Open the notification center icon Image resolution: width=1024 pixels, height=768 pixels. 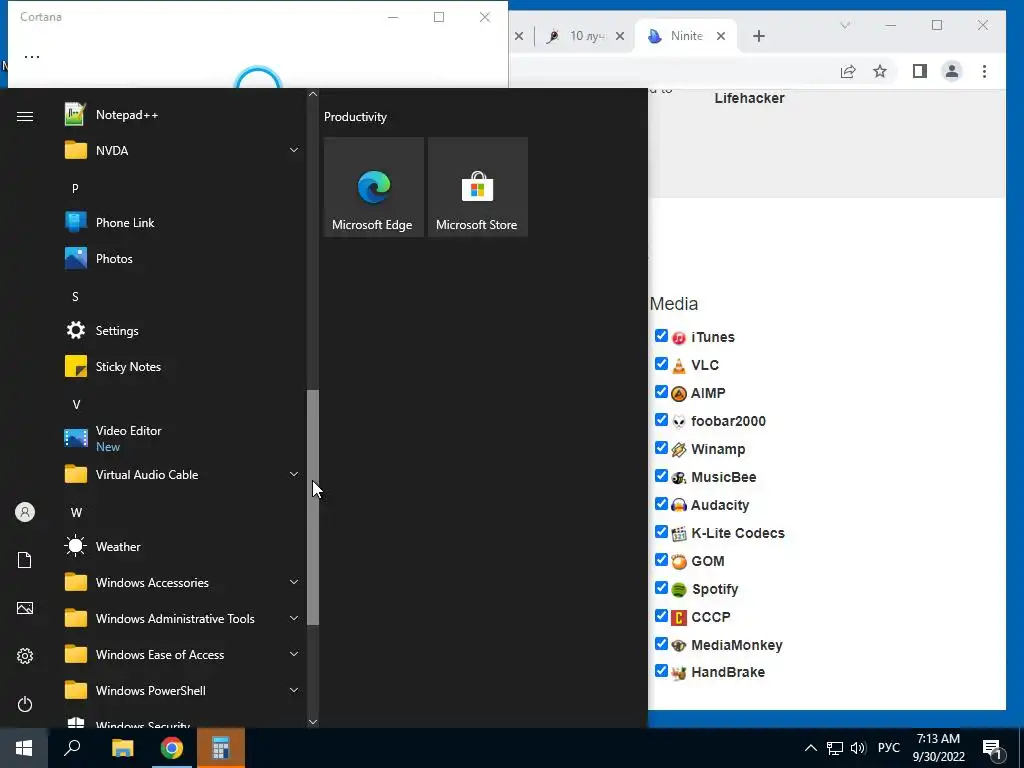pos(993,749)
